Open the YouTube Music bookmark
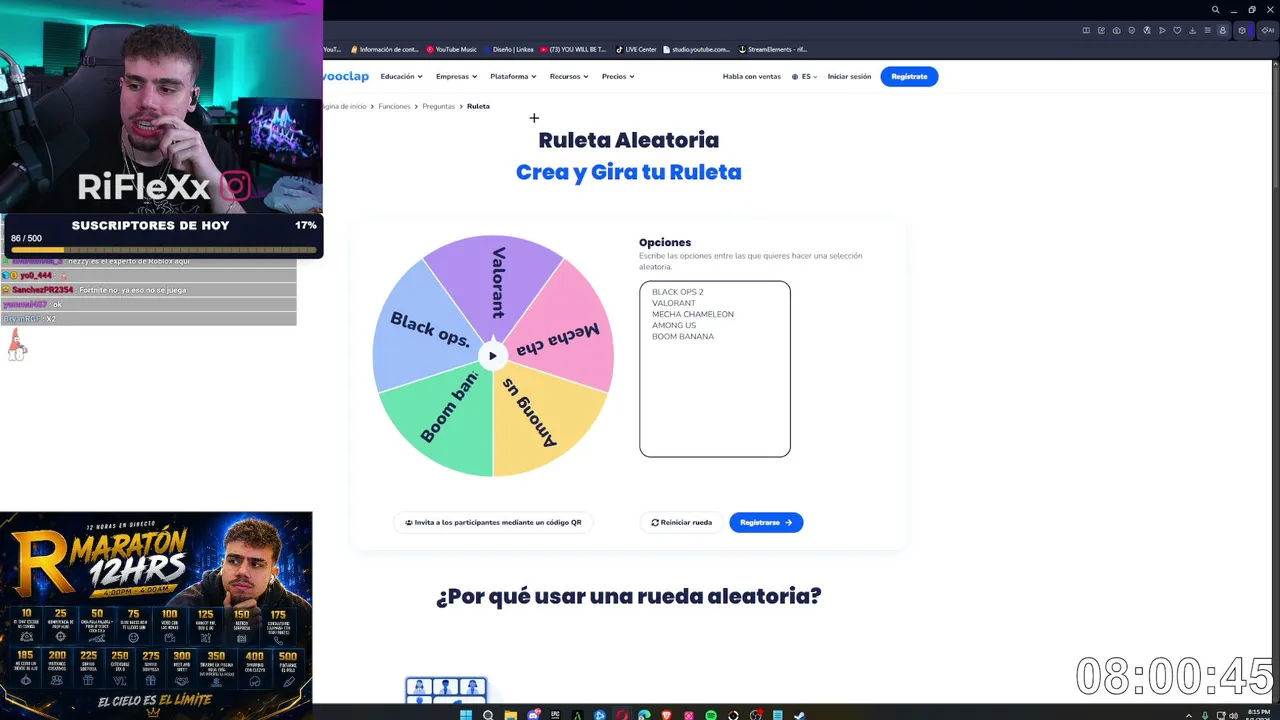Image resolution: width=1280 pixels, height=720 pixels. click(x=451, y=49)
